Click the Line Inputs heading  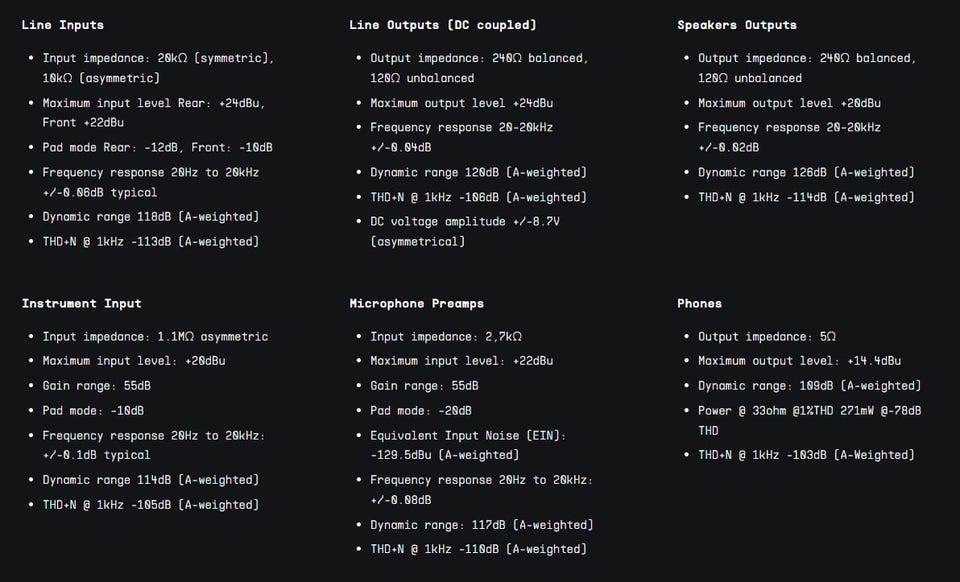click(62, 25)
